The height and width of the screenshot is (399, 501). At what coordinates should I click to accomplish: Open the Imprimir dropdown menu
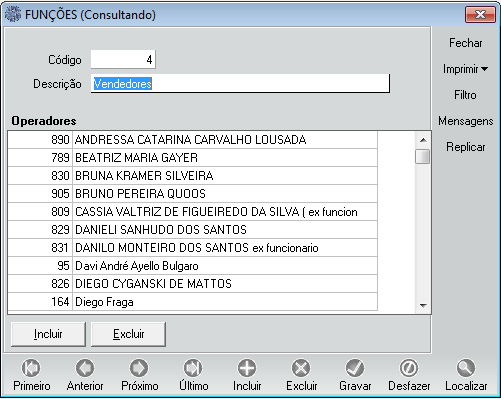tap(465, 69)
